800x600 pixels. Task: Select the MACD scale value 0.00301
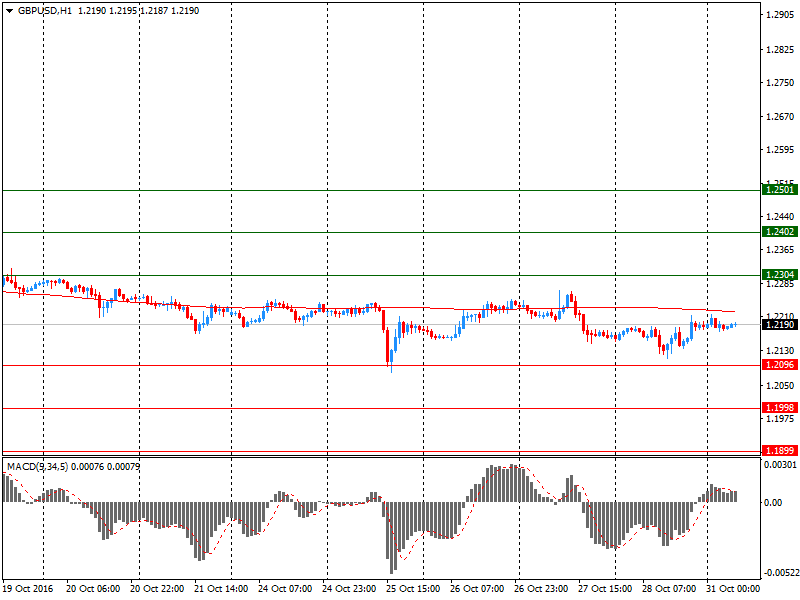pos(780,465)
